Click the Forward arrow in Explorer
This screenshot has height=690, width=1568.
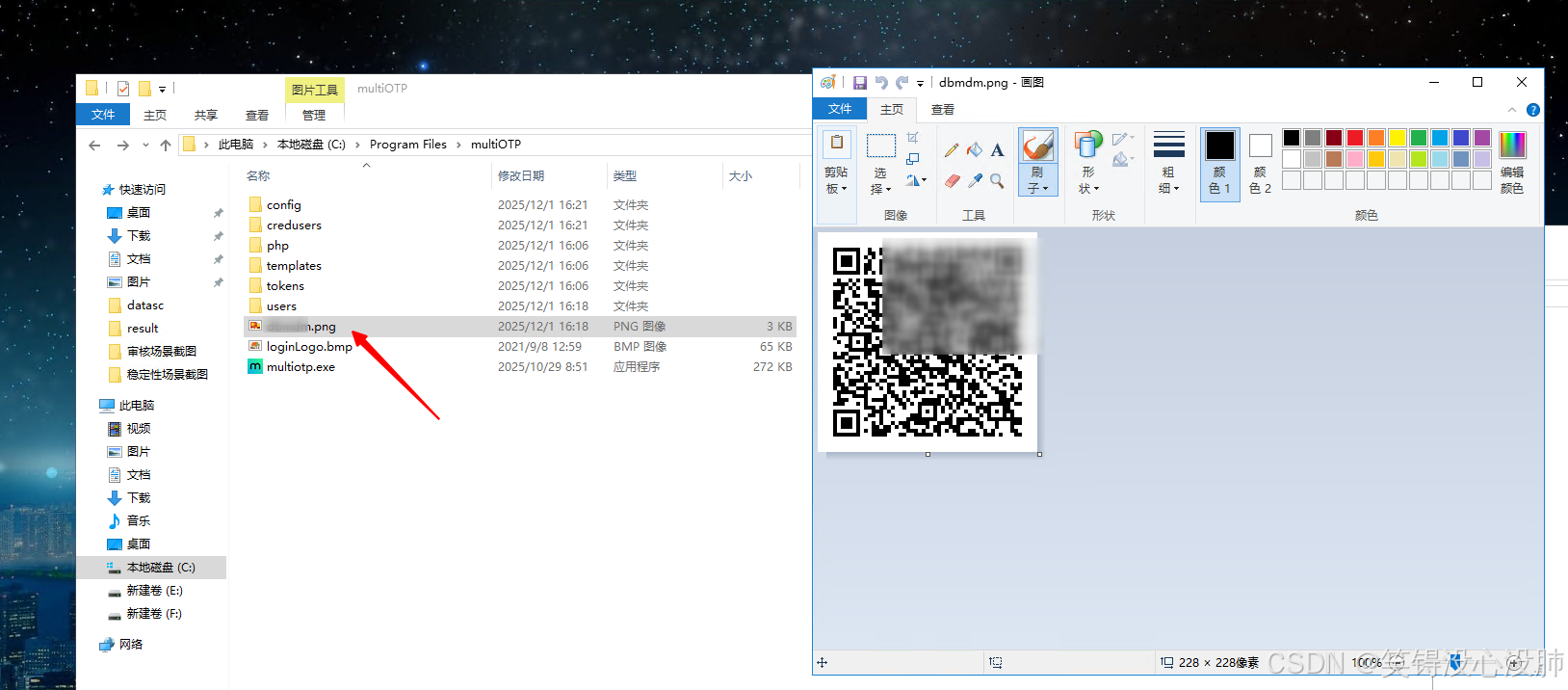(x=122, y=146)
